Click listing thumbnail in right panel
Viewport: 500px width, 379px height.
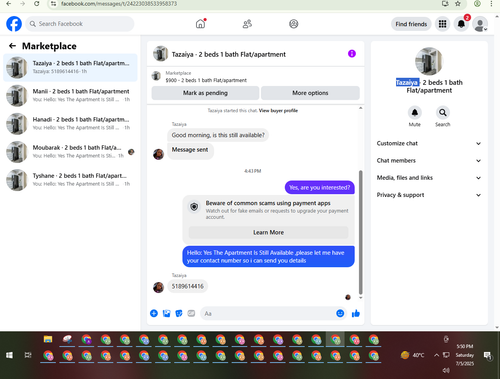tap(429, 61)
